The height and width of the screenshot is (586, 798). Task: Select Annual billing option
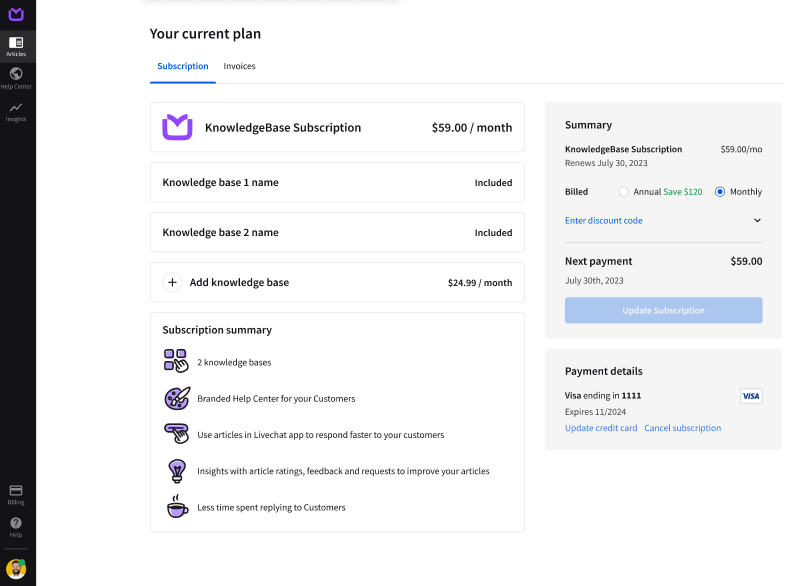[x=623, y=192]
